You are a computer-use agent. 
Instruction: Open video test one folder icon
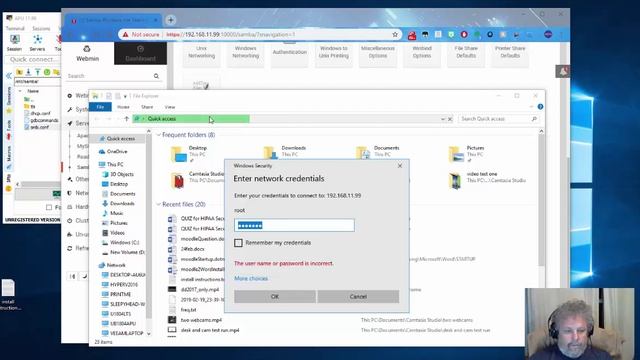(x=455, y=181)
